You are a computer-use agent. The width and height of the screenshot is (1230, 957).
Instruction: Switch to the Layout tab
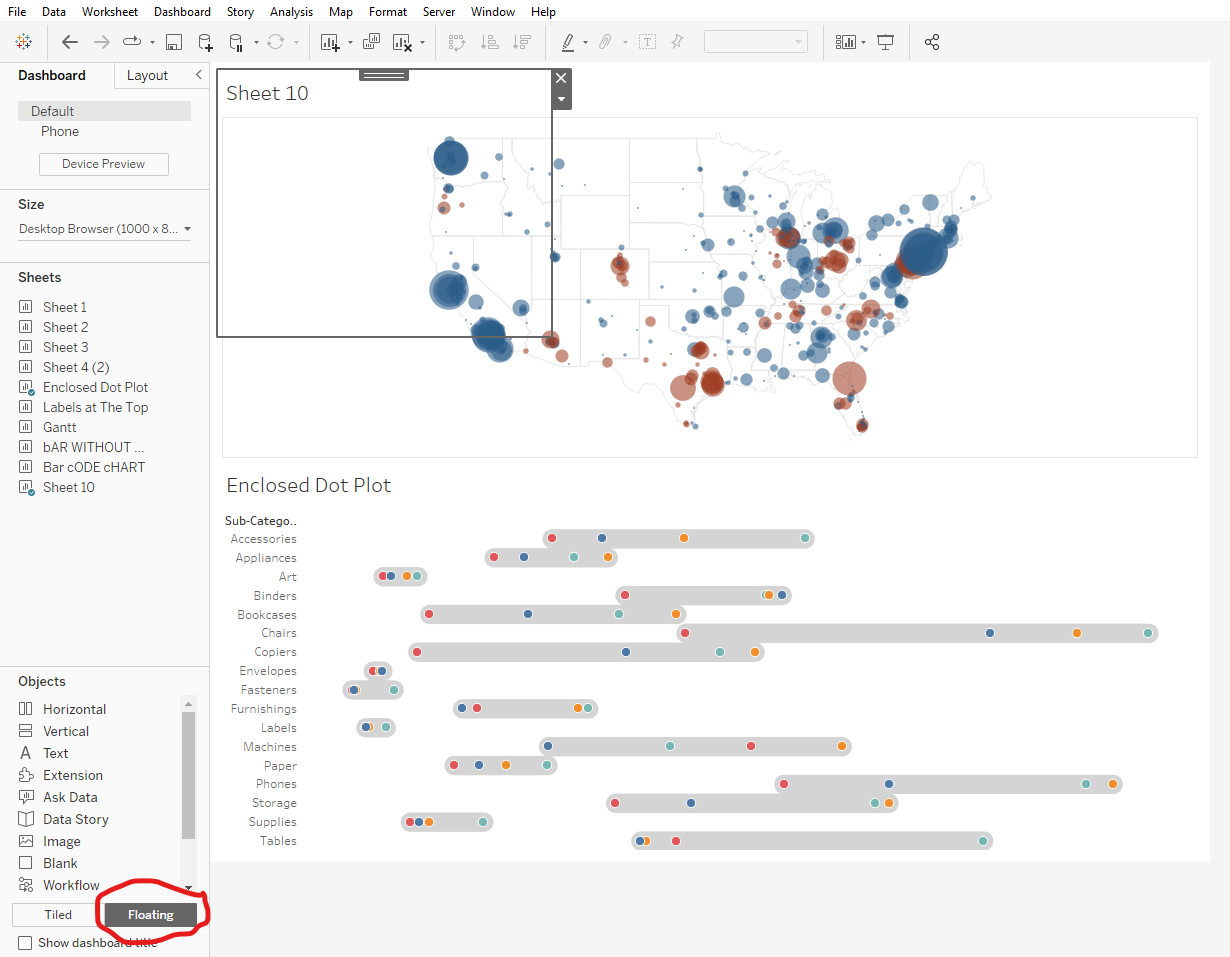[x=147, y=75]
